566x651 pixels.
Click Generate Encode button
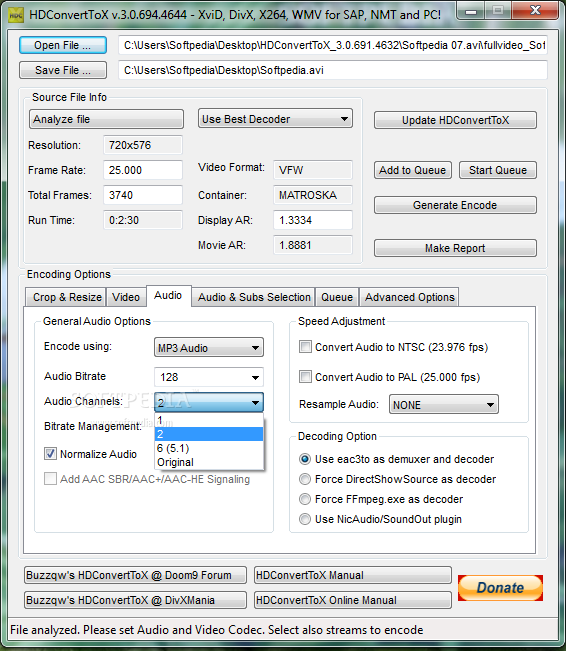455,205
